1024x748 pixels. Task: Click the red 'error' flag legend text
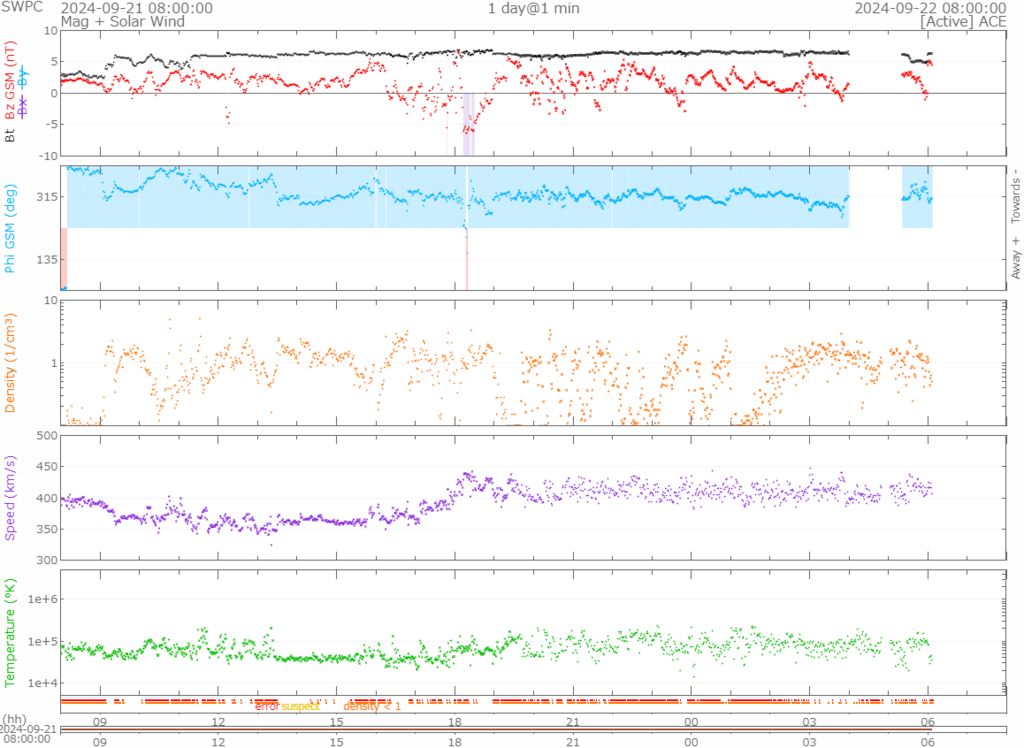tap(267, 707)
